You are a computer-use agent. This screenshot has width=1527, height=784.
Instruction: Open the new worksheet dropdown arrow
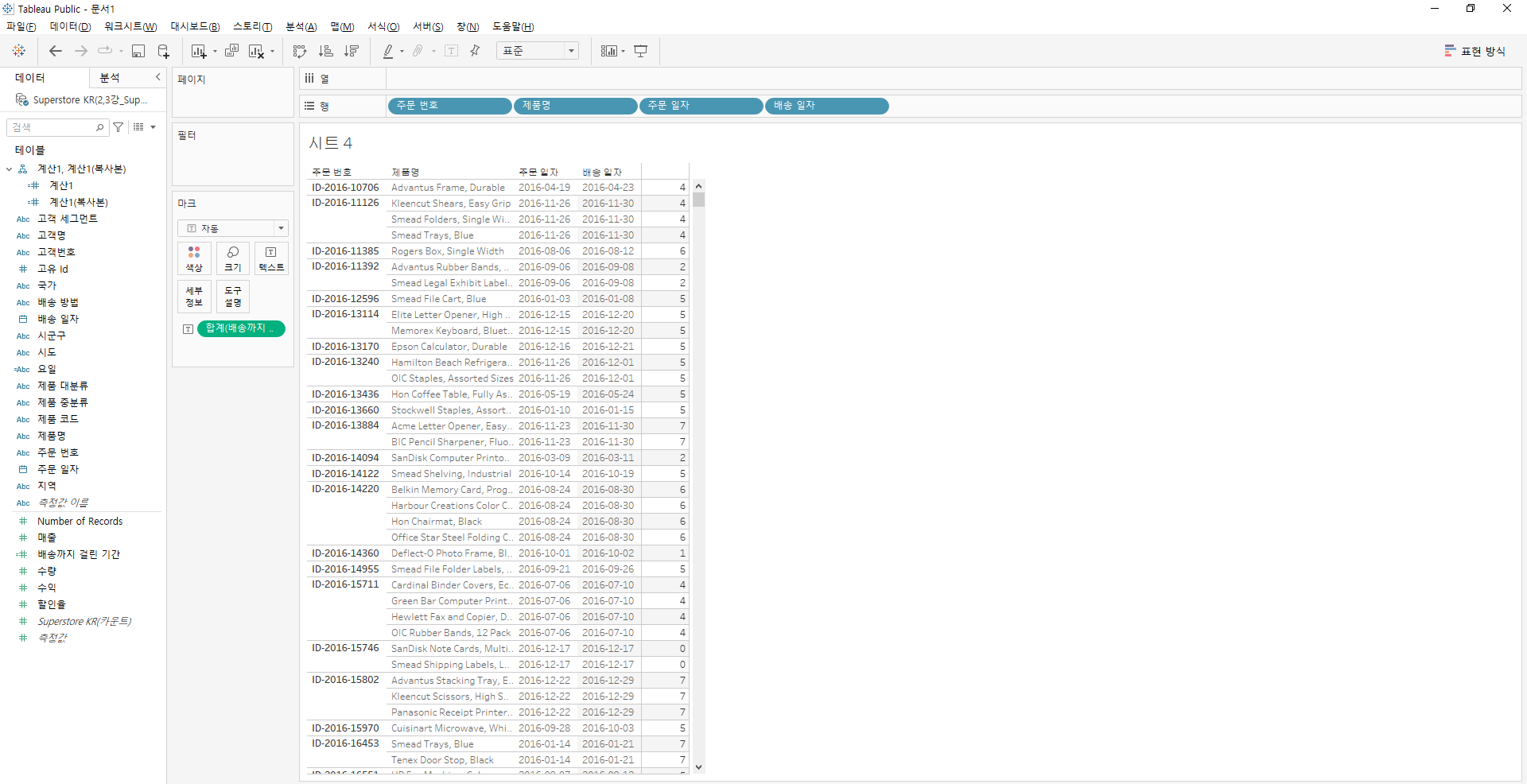coord(215,52)
